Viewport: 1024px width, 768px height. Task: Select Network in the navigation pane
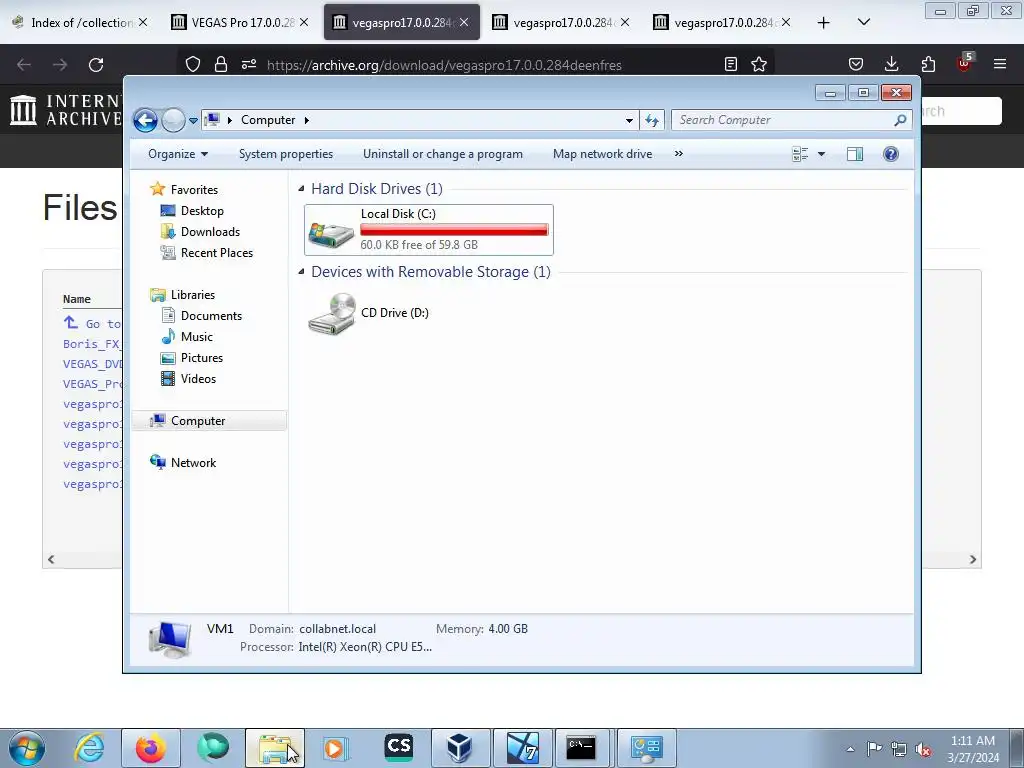(193, 463)
